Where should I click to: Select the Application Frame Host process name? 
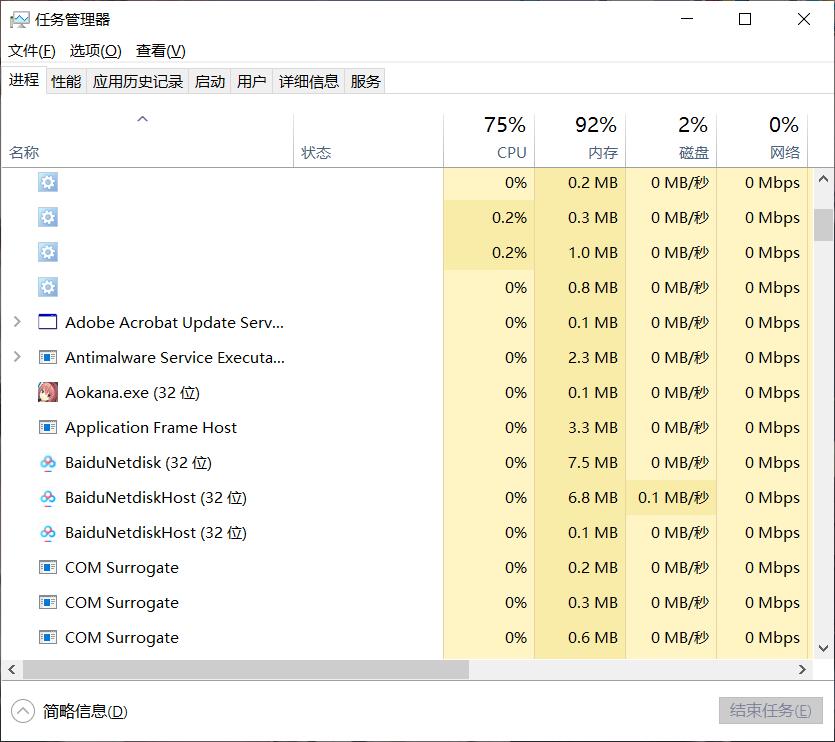pos(151,428)
